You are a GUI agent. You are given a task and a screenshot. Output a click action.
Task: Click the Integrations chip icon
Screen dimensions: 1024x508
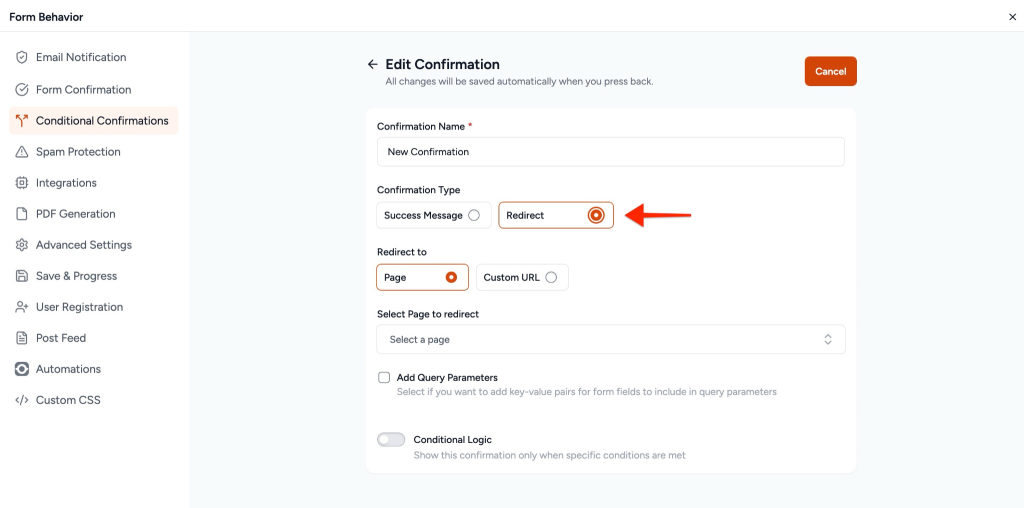[22, 183]
